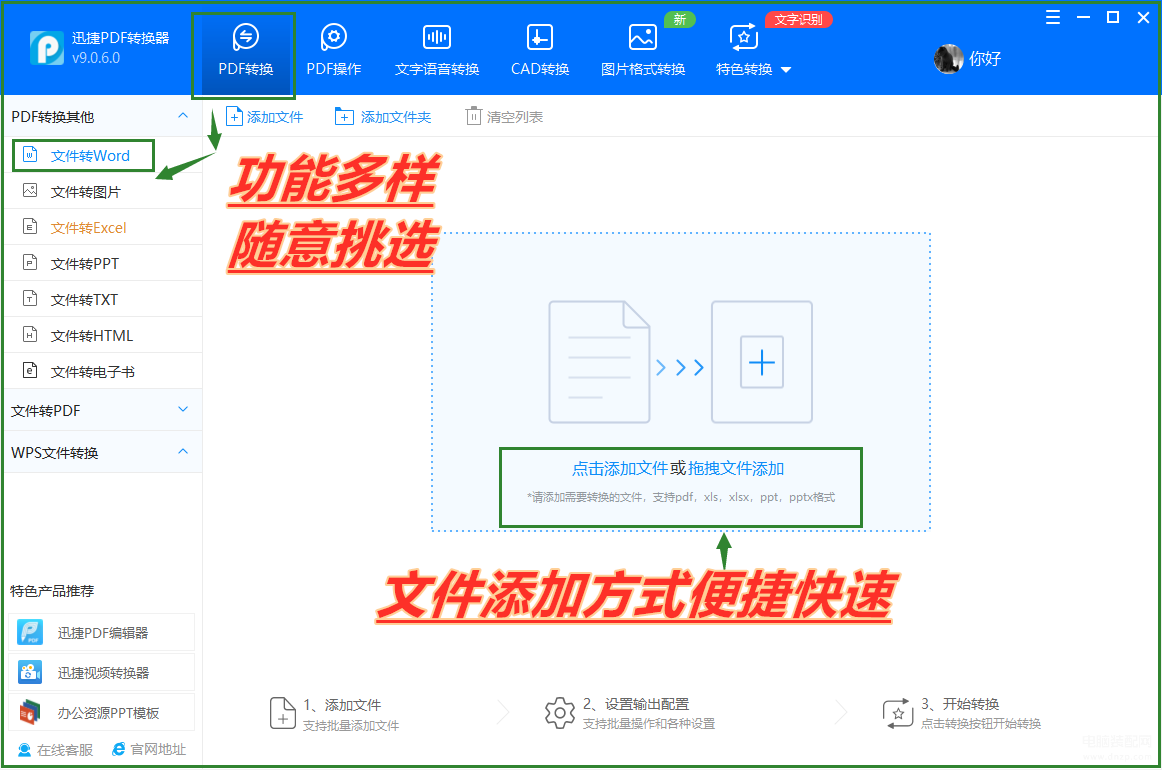Screen dimensions: 1162x770
Task: Select 文件转图片 in the sidebar
Action: click(104, 192)
